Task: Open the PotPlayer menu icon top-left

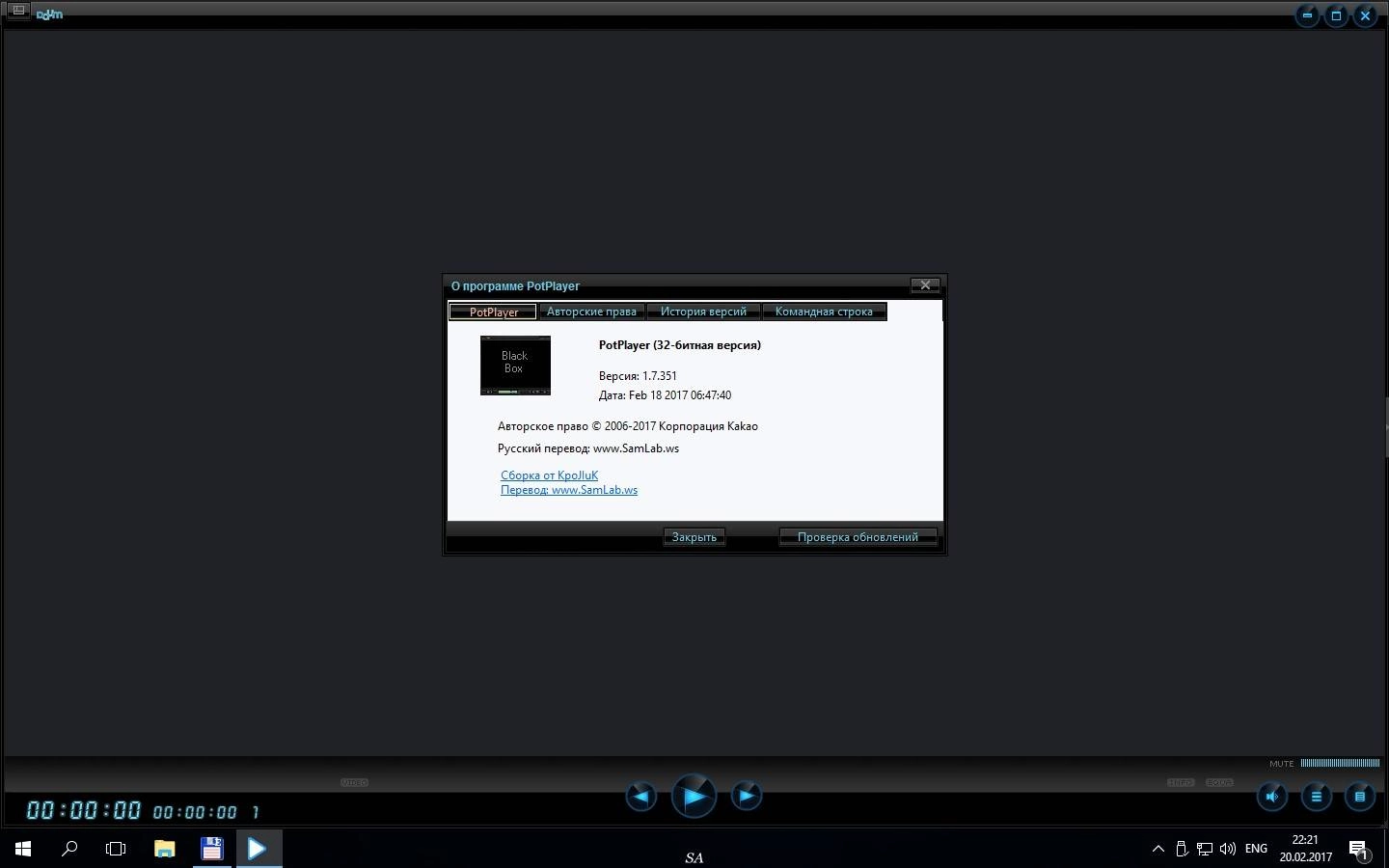Action: click(x=18, y=11)
